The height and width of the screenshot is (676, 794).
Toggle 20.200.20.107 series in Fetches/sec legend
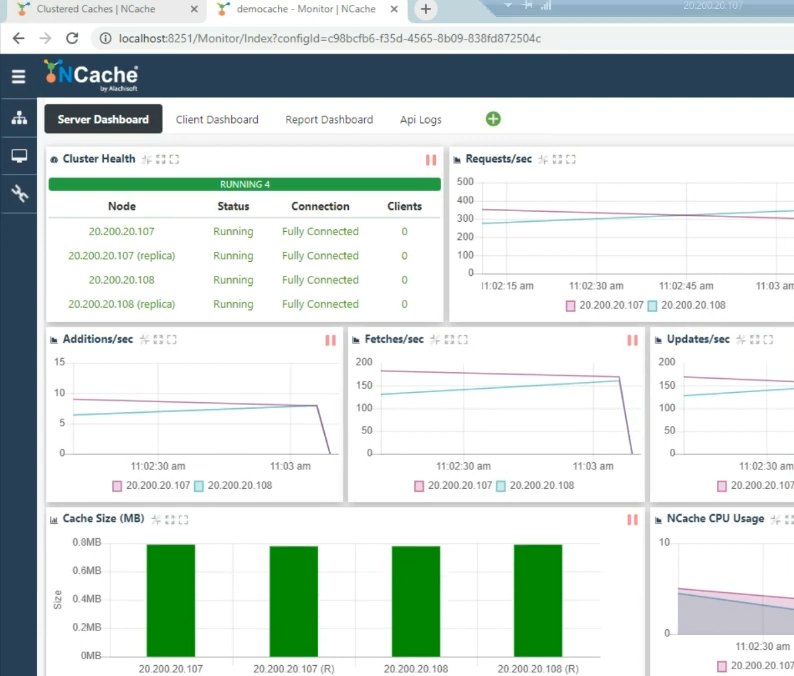[x=453, y=486]
